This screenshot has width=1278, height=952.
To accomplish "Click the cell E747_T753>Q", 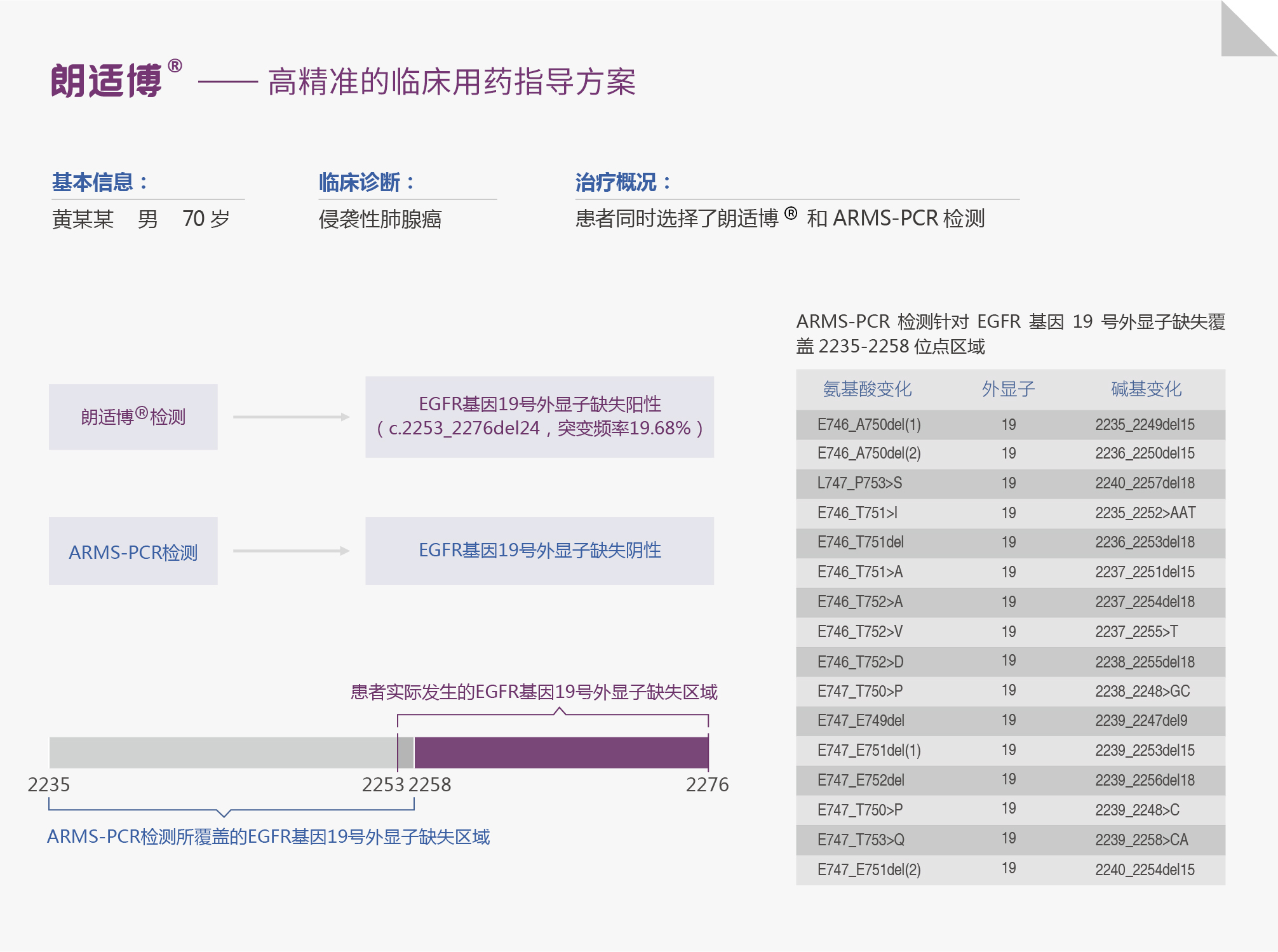I will pos(861,840).
